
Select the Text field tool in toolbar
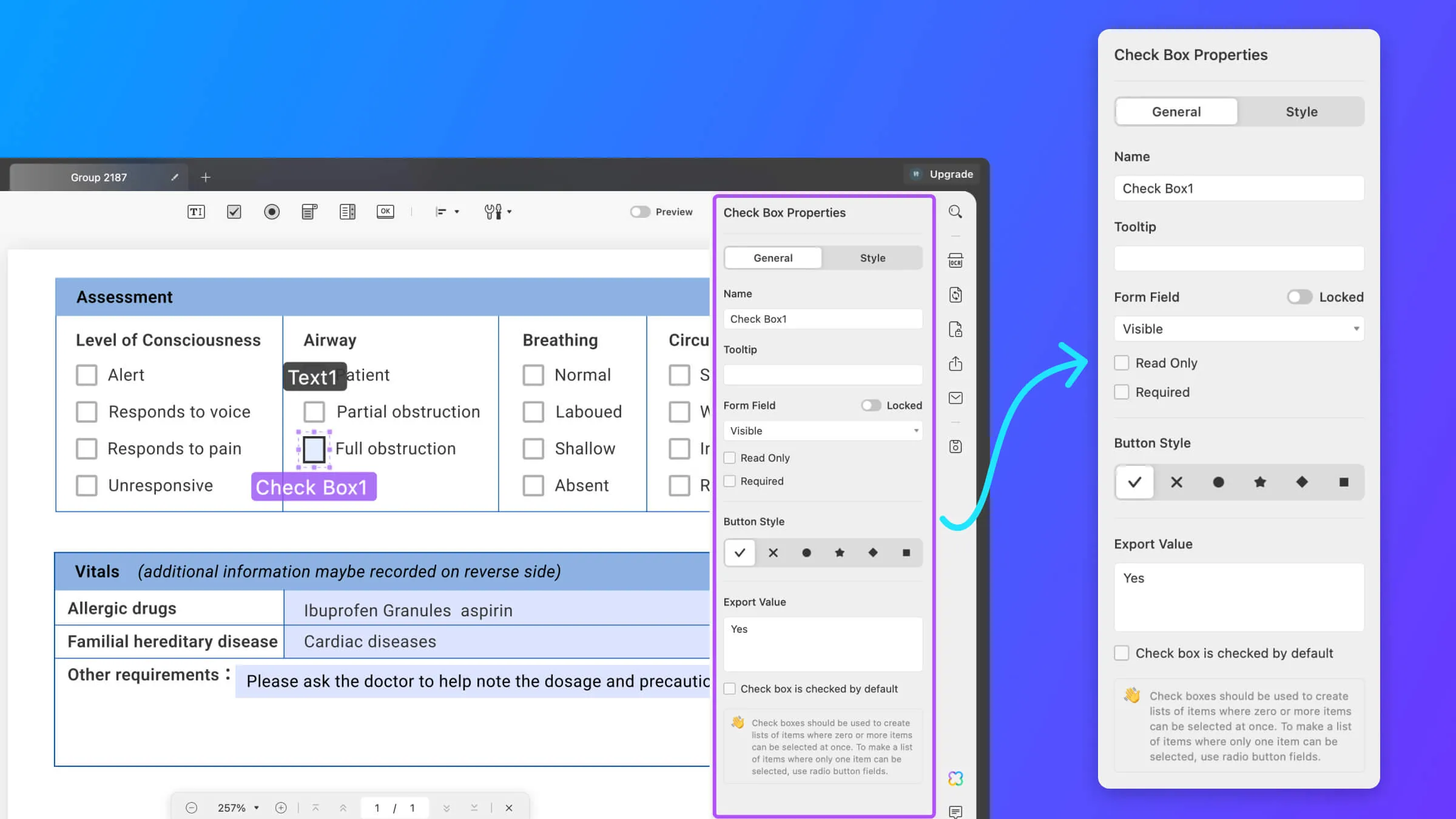(x=196, y=212)
